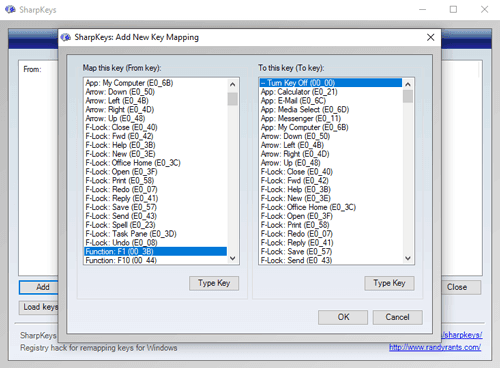The width and height of the screenshot is (500, 368).
Task: Click the down arrow of the From key list scrollbar
Action: tap(233, 258)
